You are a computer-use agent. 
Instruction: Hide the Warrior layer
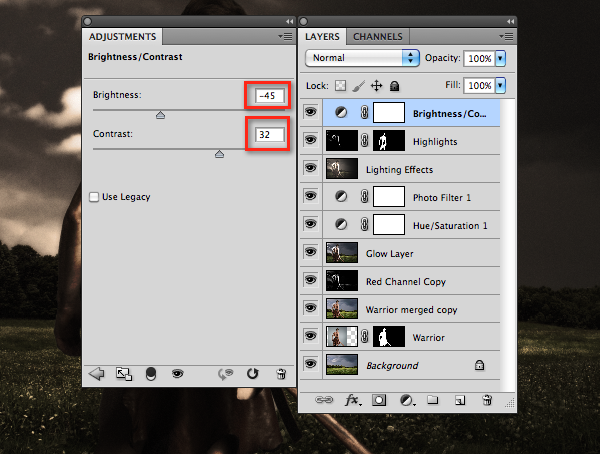(x=310, y=336)
